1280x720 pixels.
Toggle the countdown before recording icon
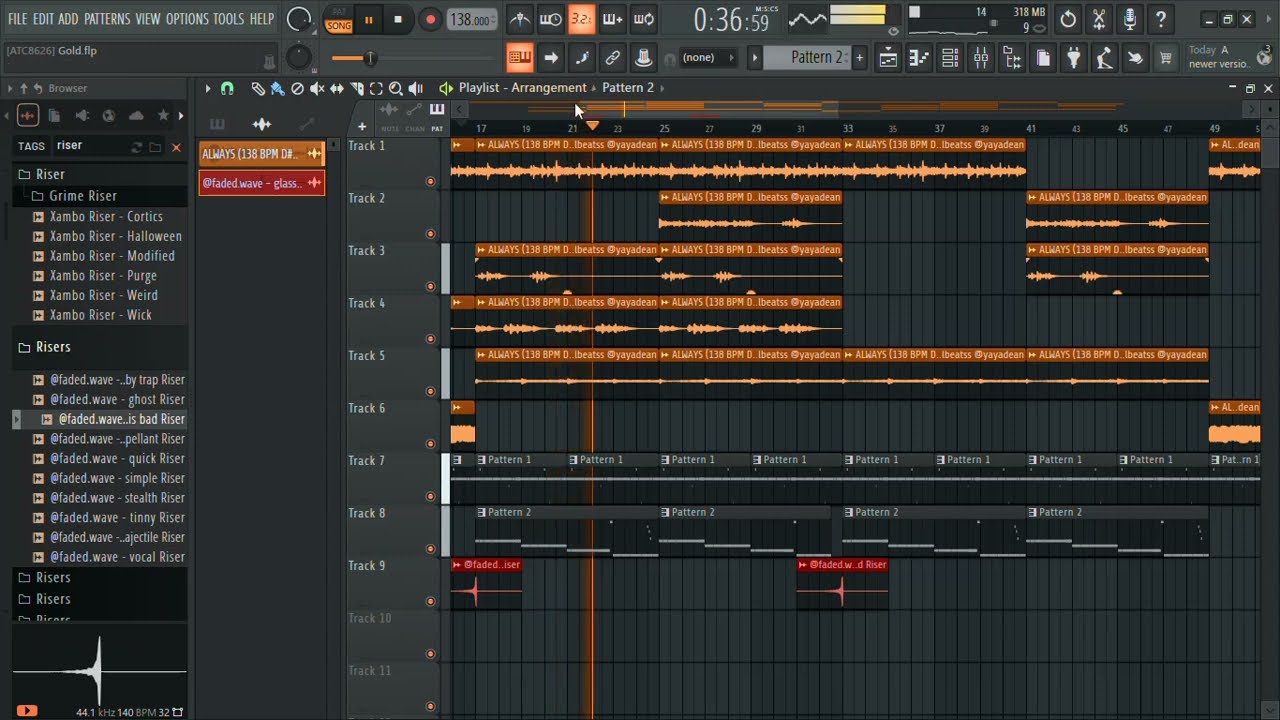click(581, 19)
